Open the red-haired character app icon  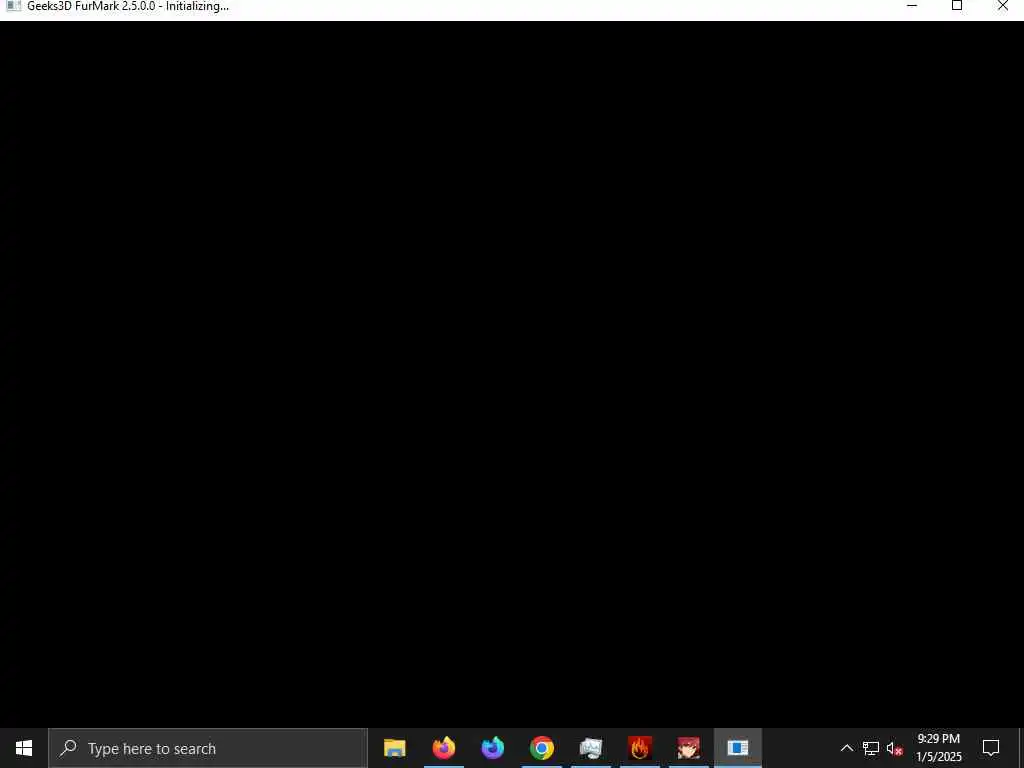[688, 748]
